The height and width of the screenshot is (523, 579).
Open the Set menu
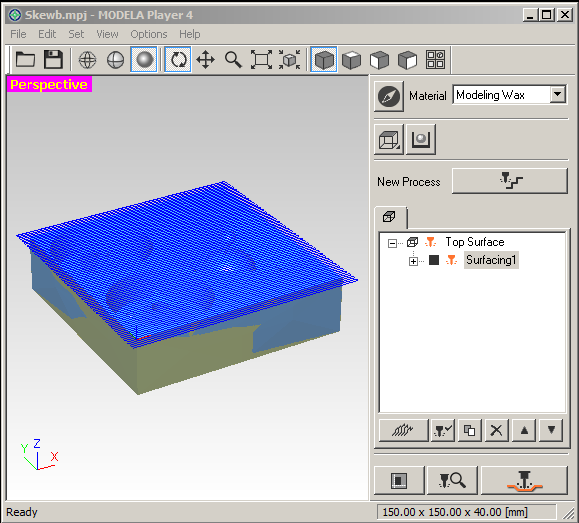76,34
